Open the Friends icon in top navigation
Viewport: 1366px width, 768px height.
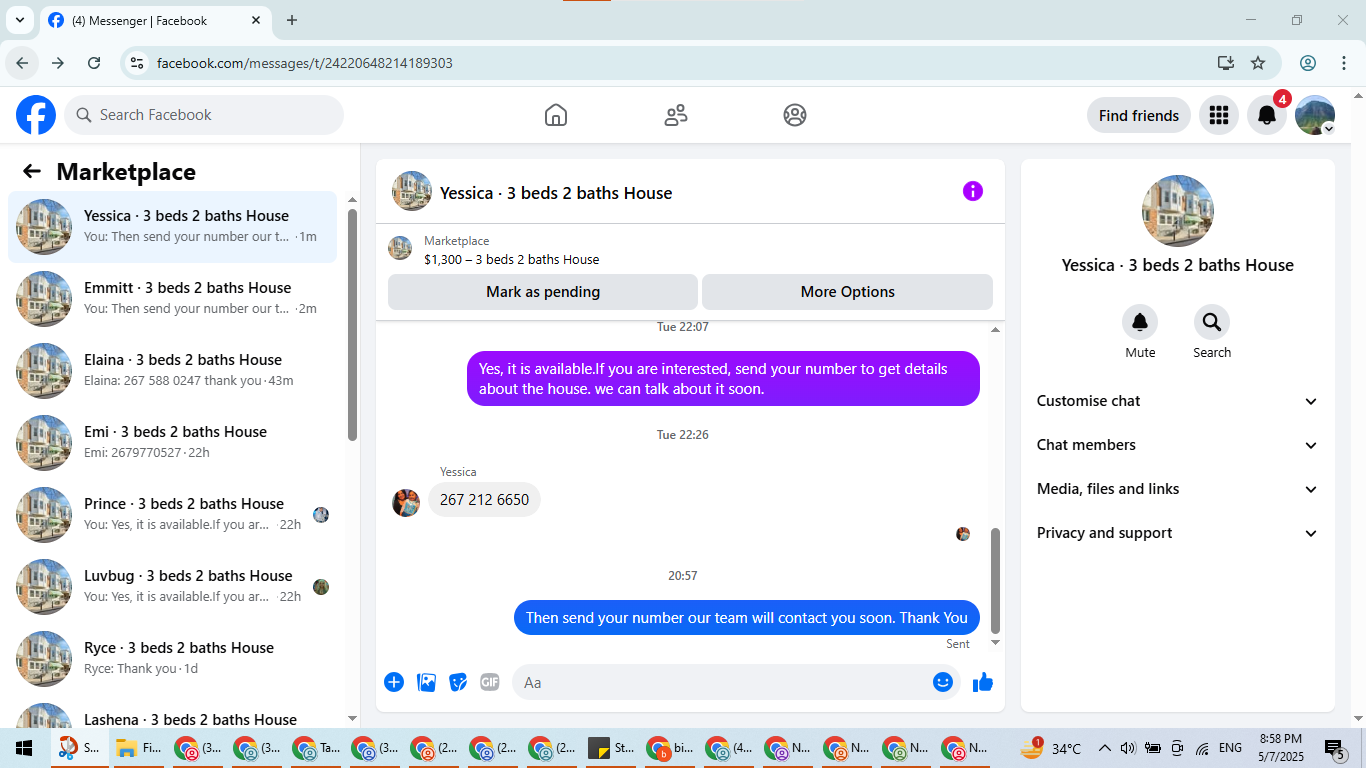click(676, 115)
